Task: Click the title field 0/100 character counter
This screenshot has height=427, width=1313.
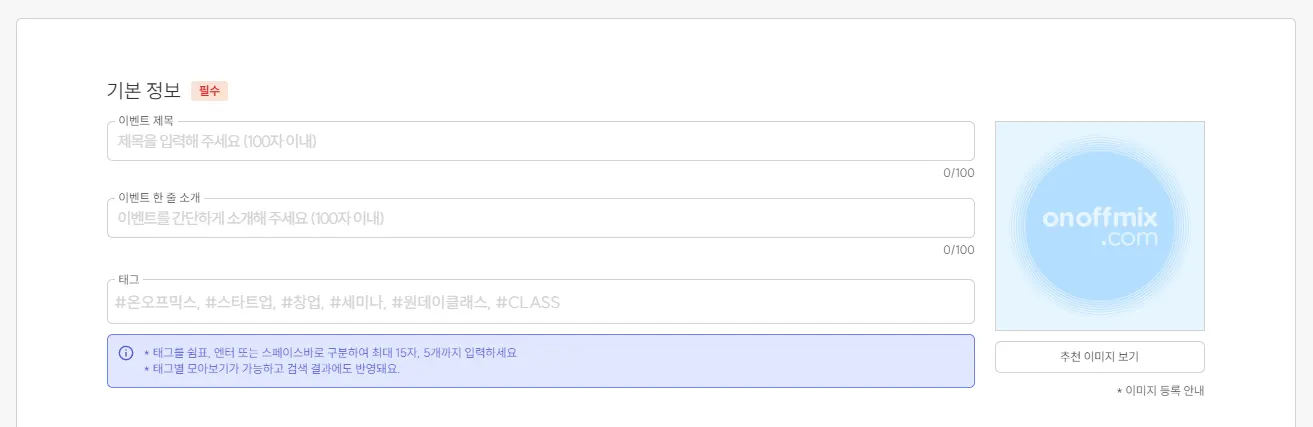Action: [x=958, y=173]
